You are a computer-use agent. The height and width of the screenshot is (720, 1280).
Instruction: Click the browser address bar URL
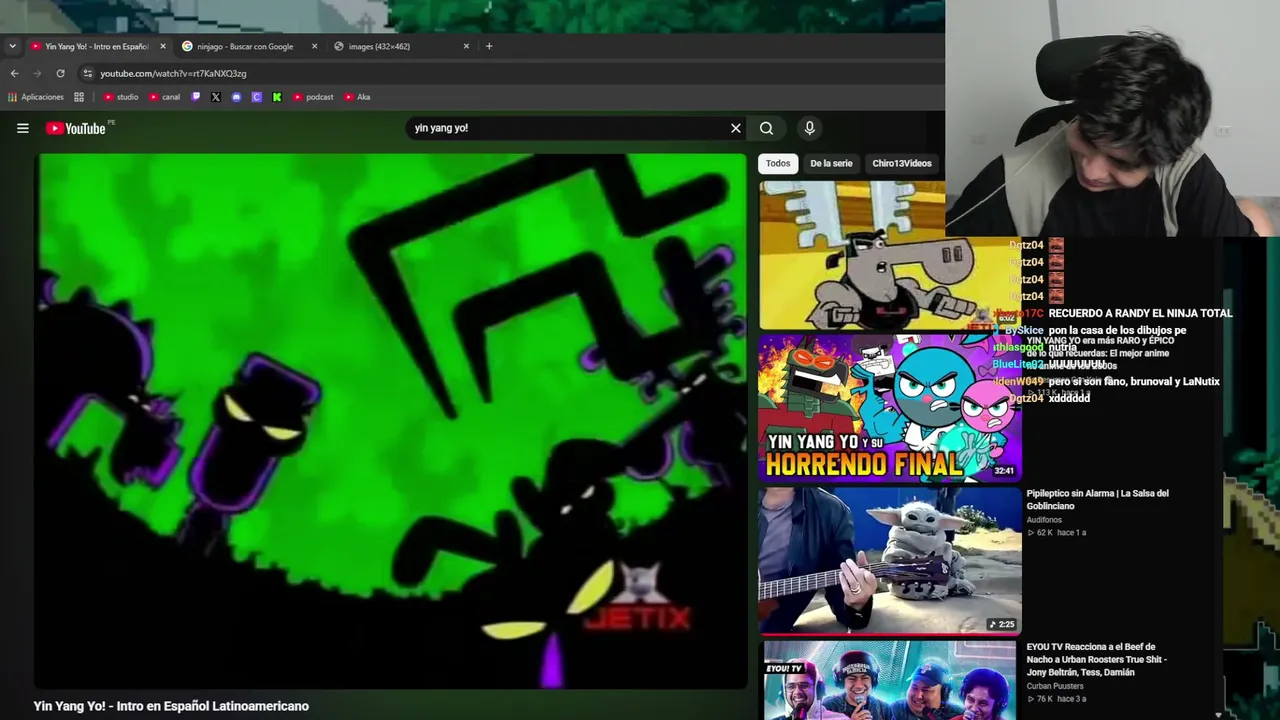pyautogui.click(x=173, y=73)
